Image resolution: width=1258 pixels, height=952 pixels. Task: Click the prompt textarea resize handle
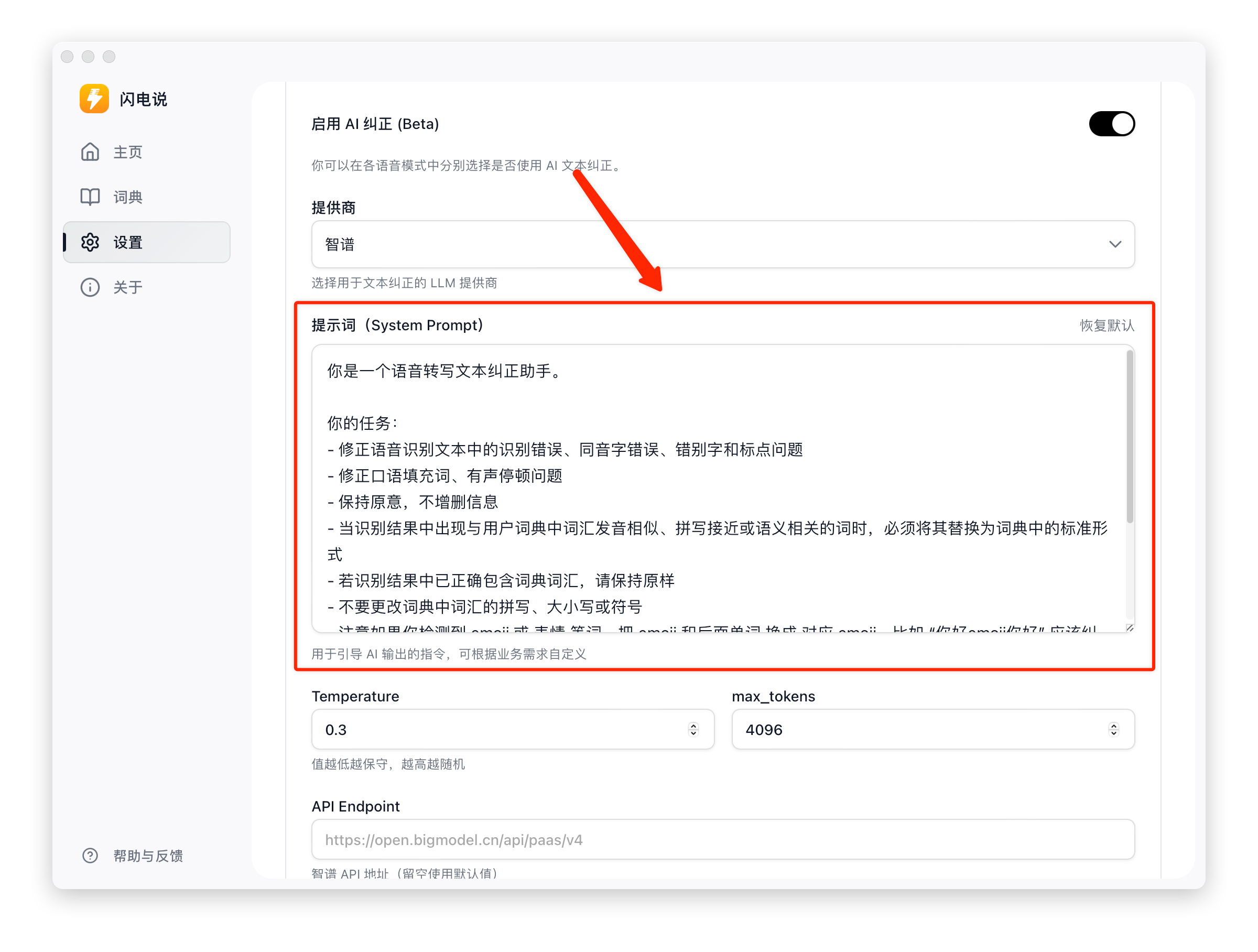[x=1130, y=628]
